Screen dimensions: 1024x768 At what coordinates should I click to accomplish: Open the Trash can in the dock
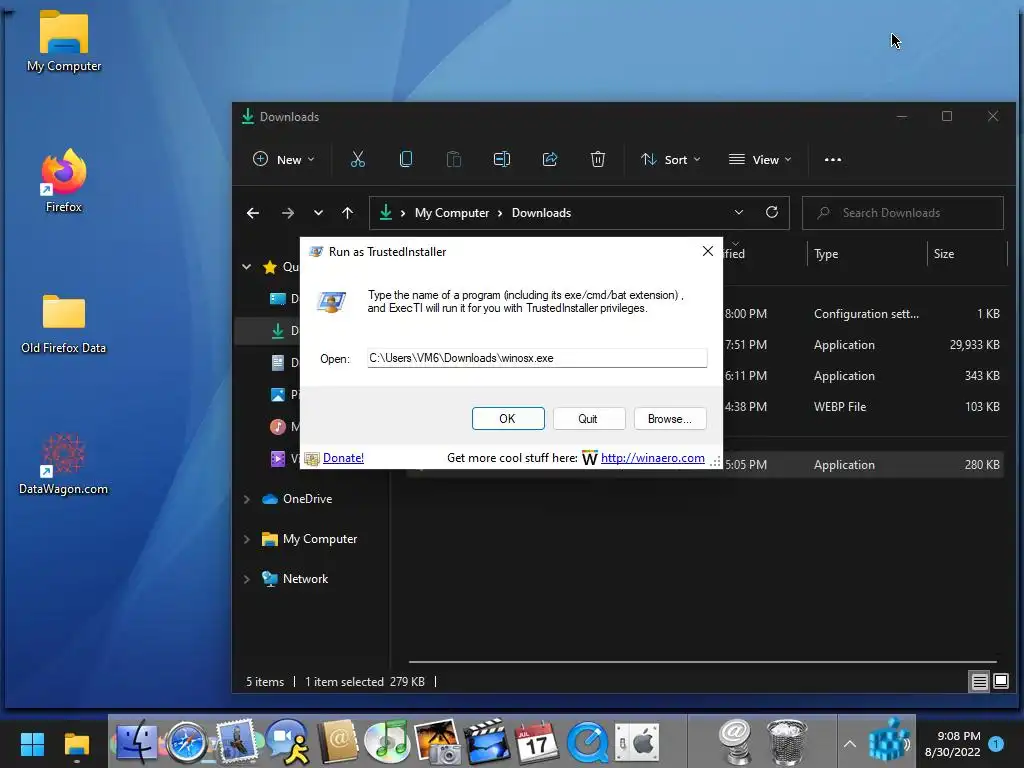pyautogui.click(x=786, y=742)
